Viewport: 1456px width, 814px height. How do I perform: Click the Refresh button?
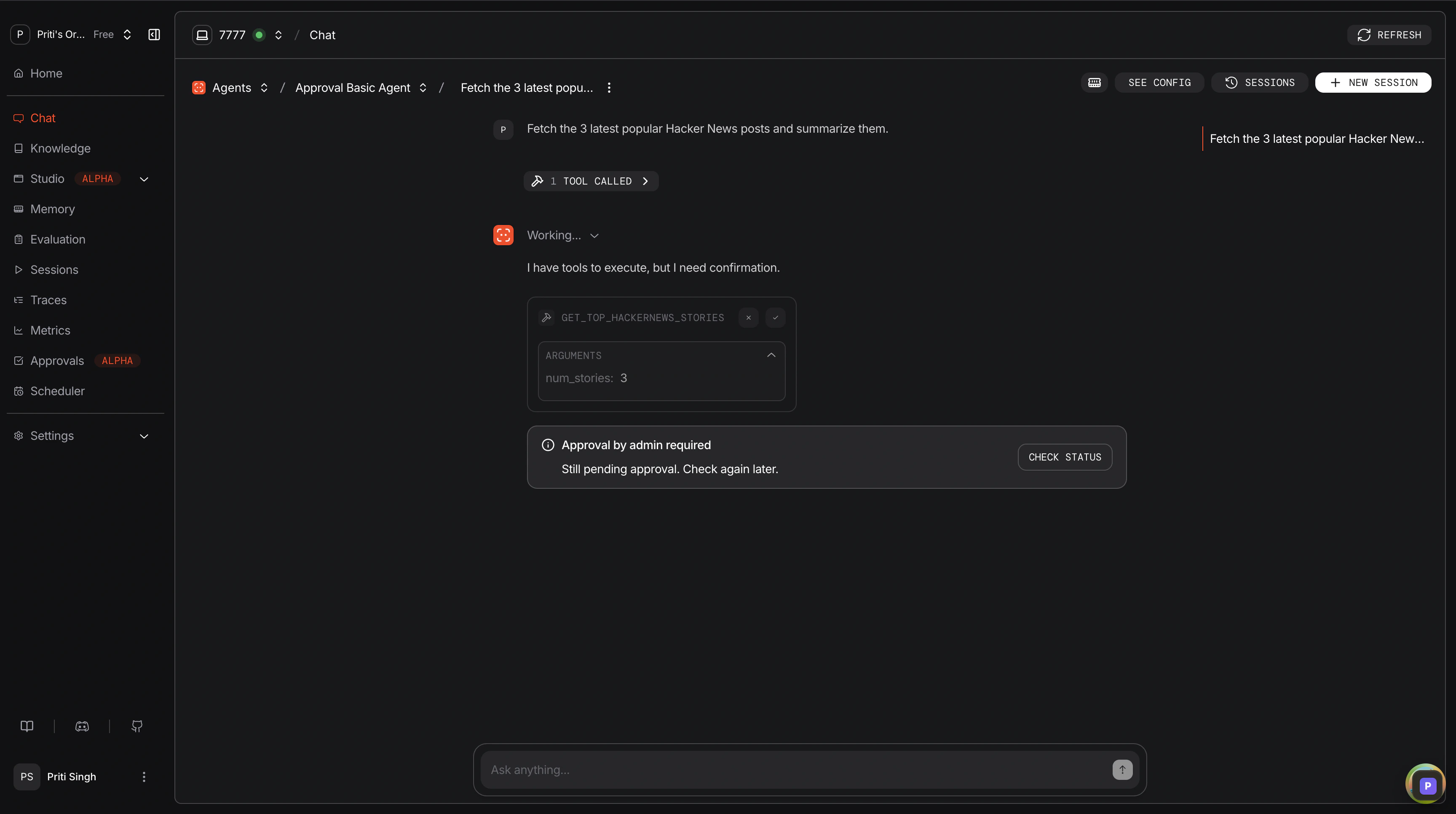pyautogui.click(x=1390, y=35)
